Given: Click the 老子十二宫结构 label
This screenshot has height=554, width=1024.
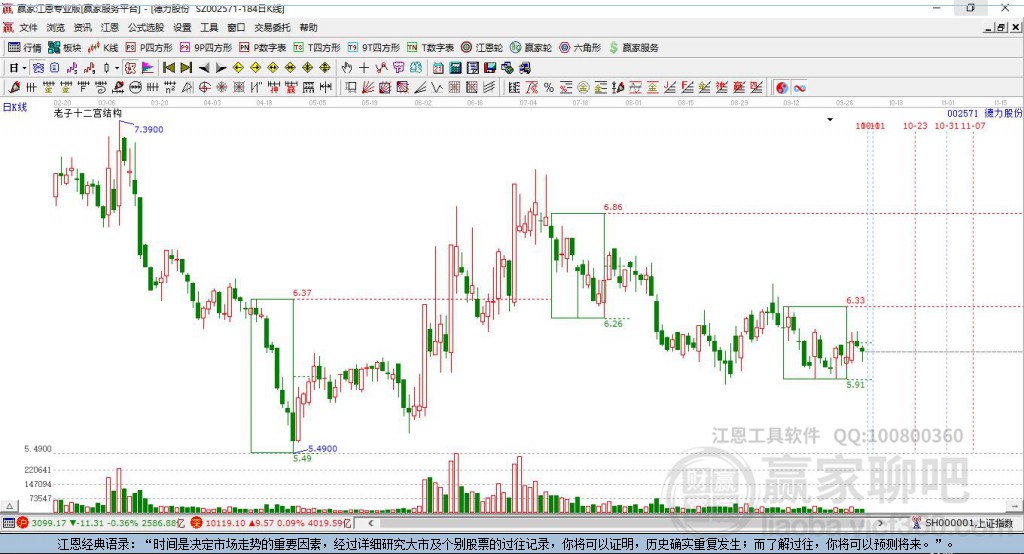Looking at the screenshot, I should 88,114.
